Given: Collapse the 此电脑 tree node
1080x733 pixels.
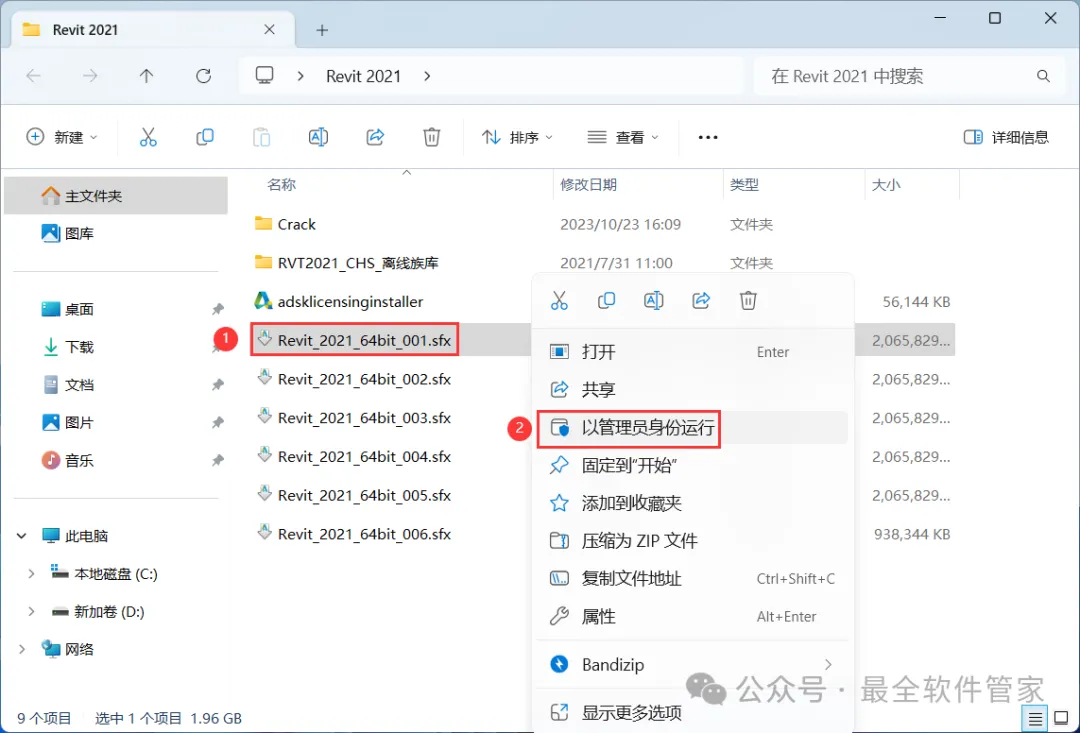Looking at the screenshot, I should [x=21, y=536].
